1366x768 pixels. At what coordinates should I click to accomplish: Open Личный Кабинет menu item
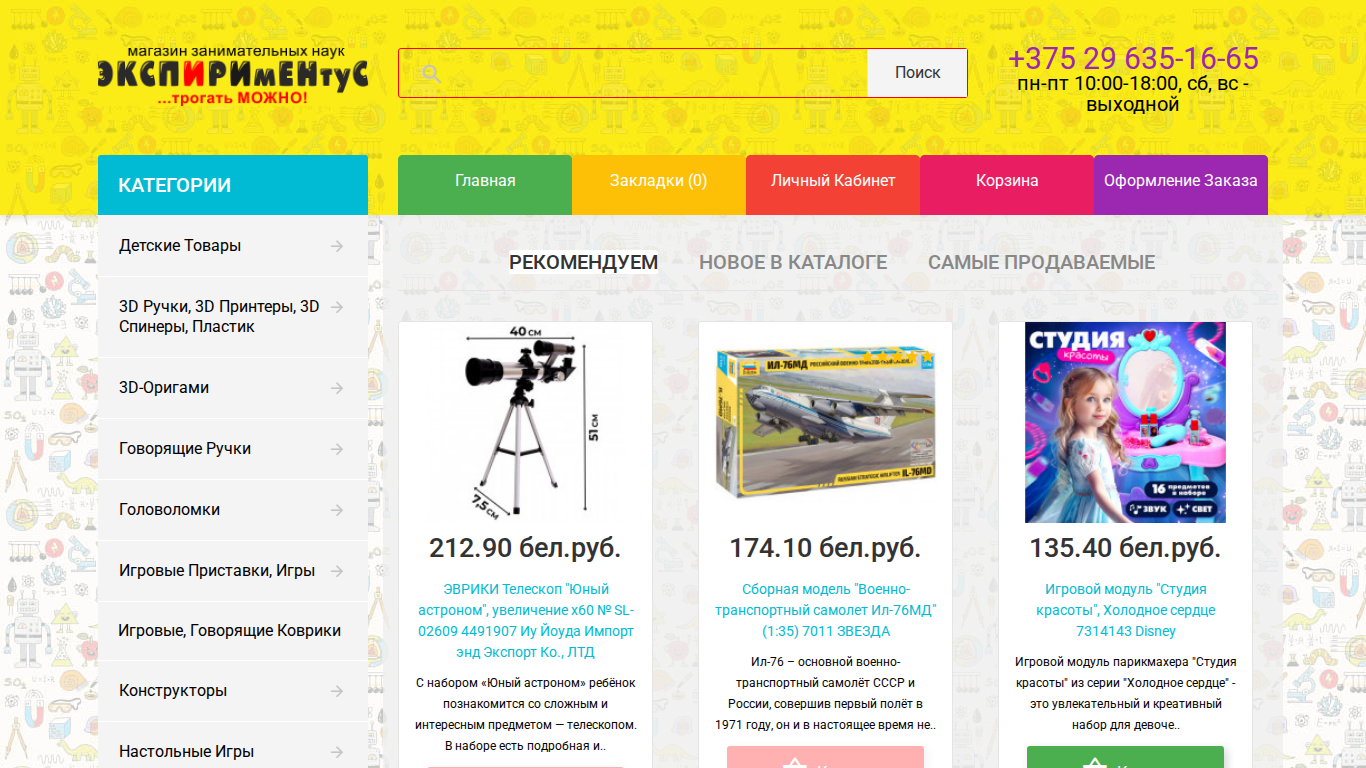[x=833, y=185]
